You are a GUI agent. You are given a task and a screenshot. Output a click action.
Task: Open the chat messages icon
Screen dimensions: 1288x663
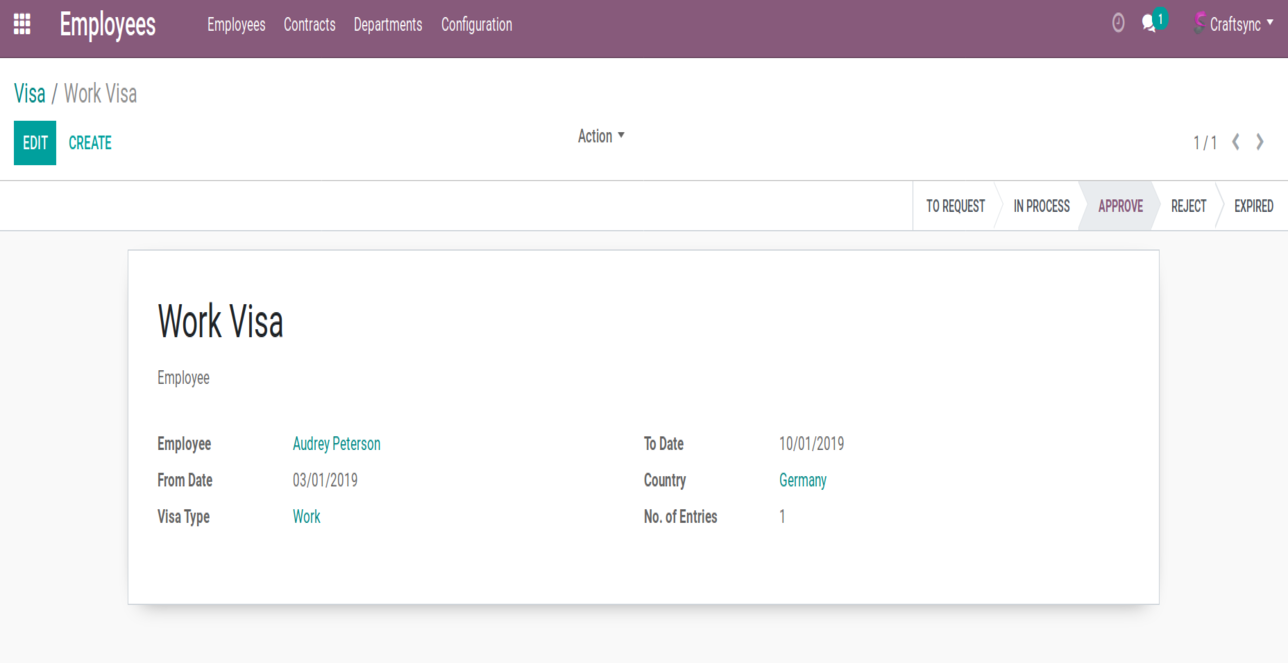[1150, 24]
